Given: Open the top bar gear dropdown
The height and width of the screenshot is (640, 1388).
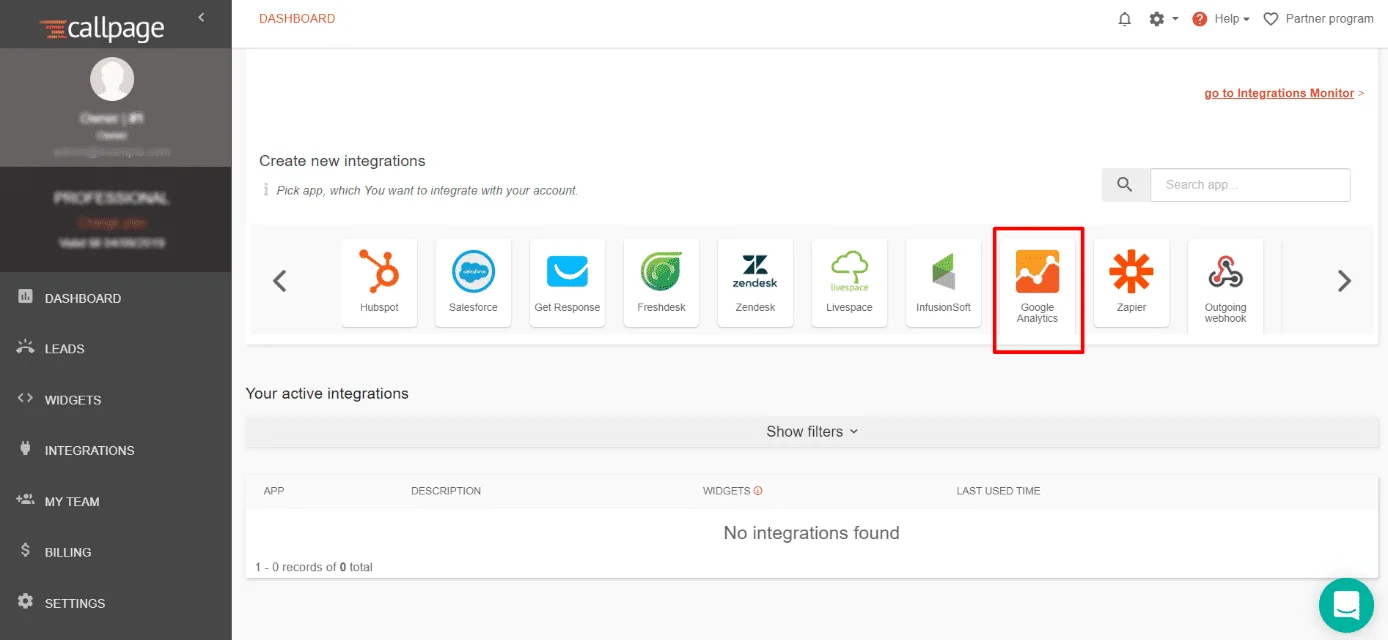Looking at the screenshot, I should 1163,19.
